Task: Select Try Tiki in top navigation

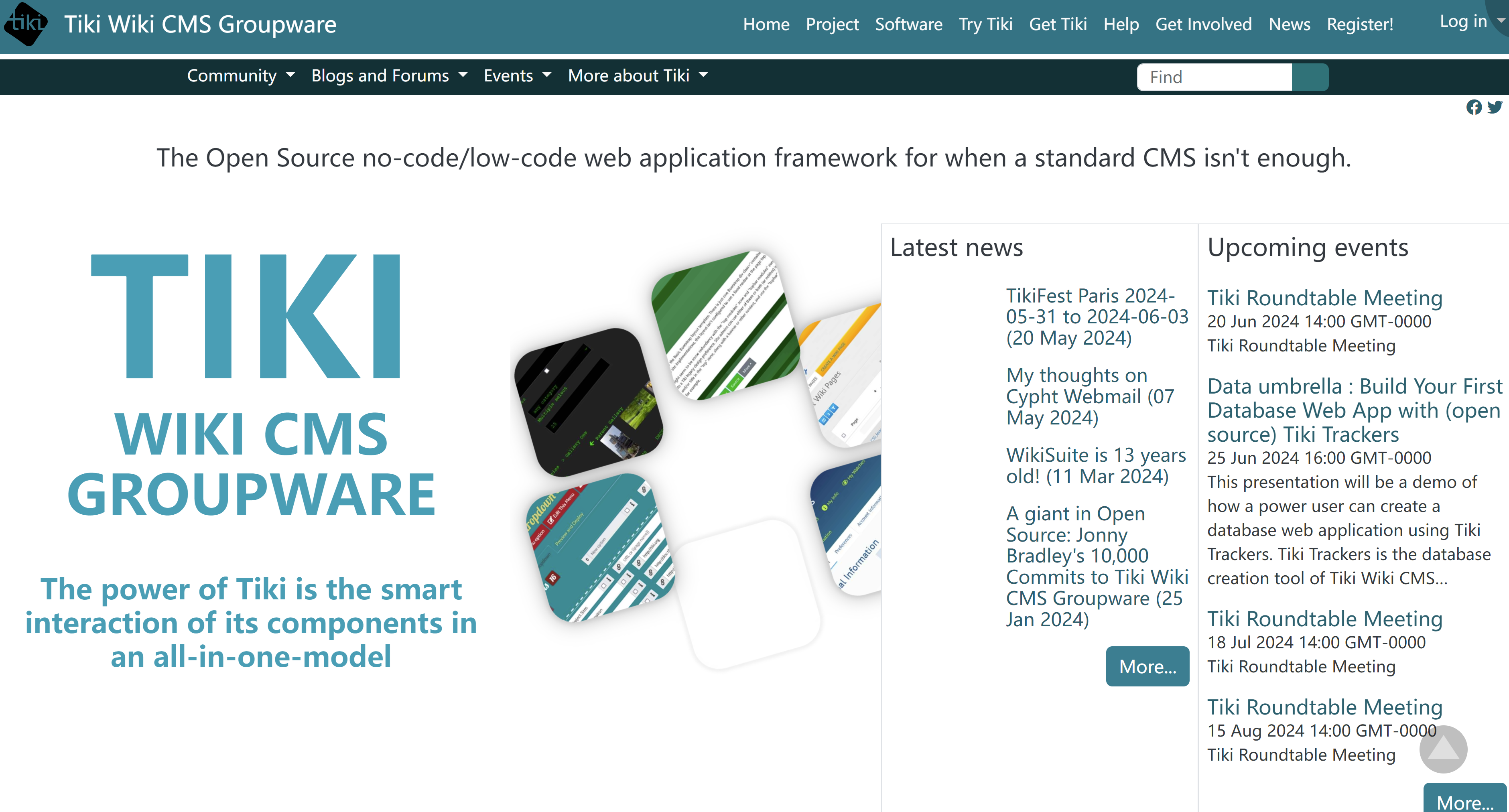Action: pos(985,24)
